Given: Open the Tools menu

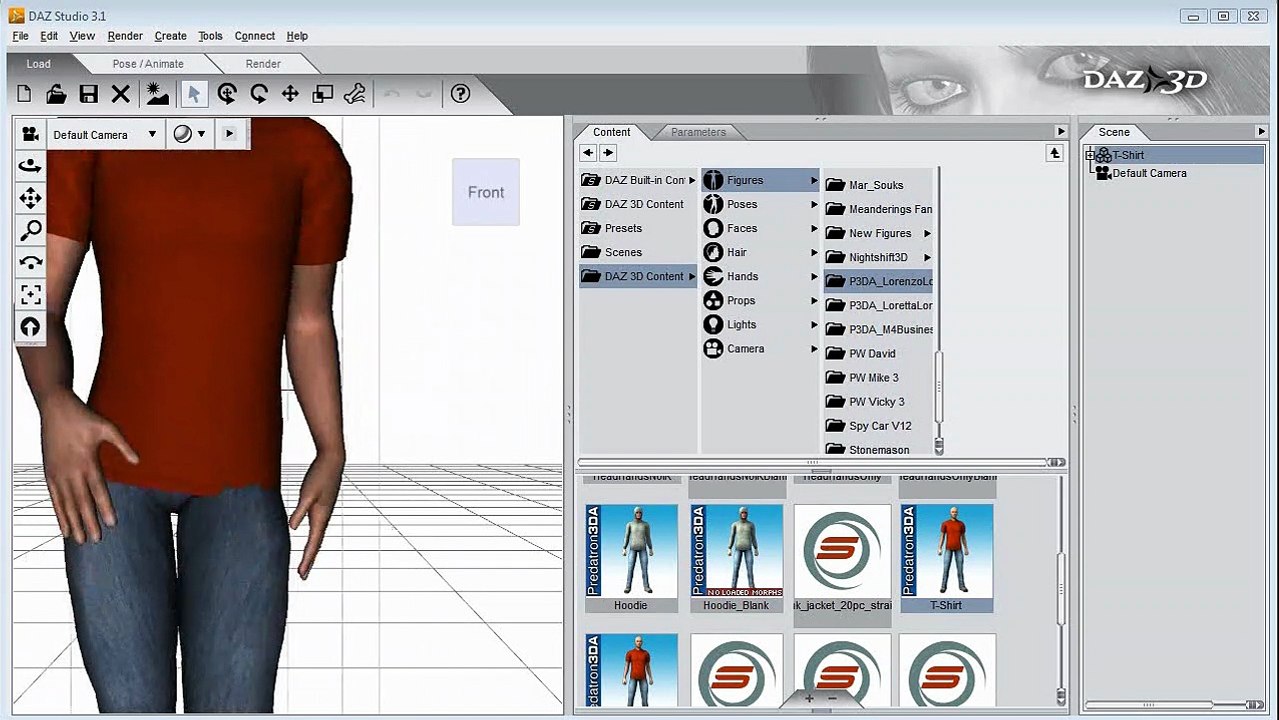Looking at the screenshot, I should (x=210, y=36).
